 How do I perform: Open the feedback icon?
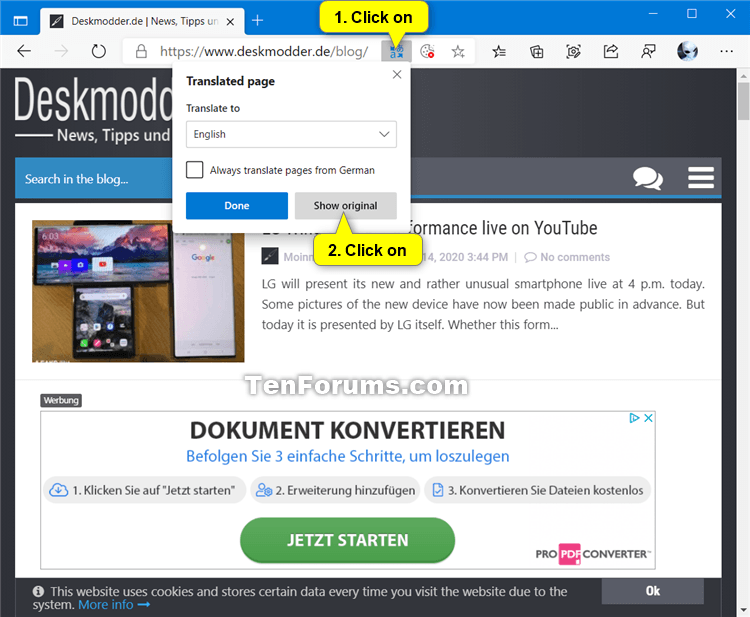click(x=648, y=51)
